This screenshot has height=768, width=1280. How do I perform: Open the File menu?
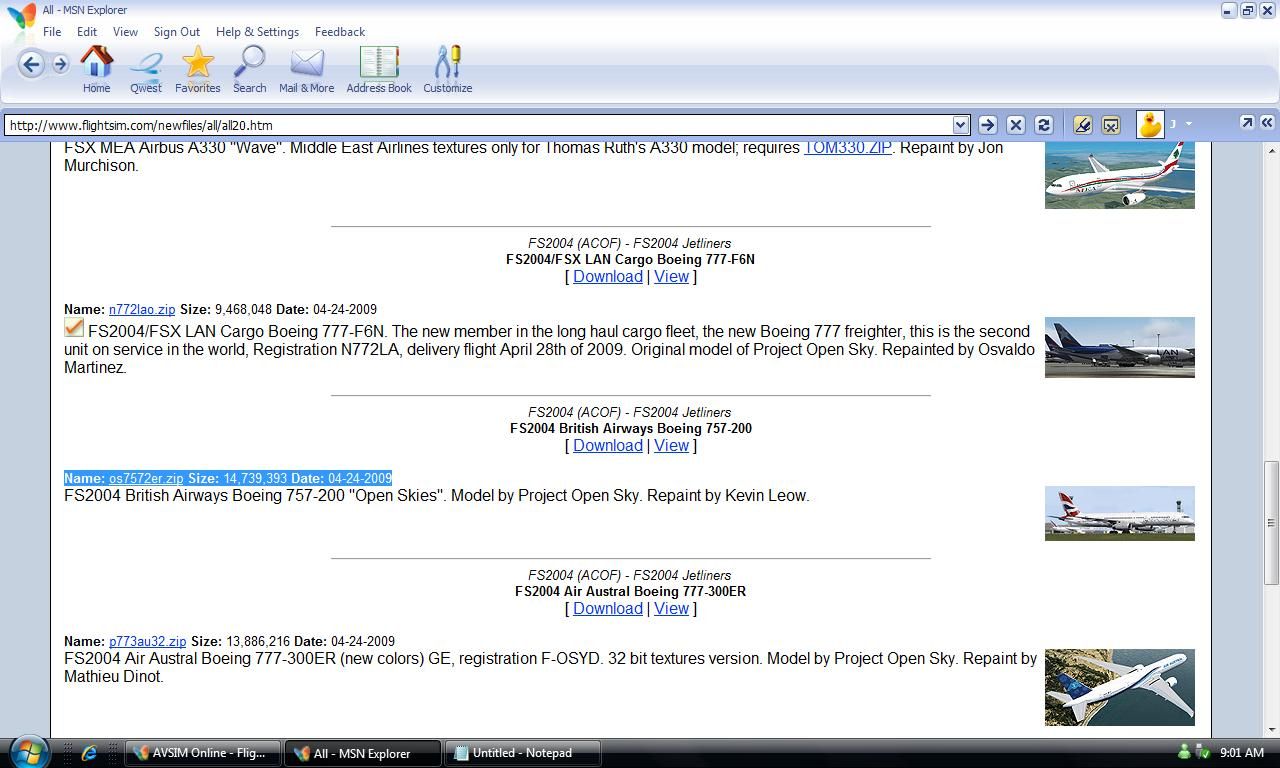point(52,32)
